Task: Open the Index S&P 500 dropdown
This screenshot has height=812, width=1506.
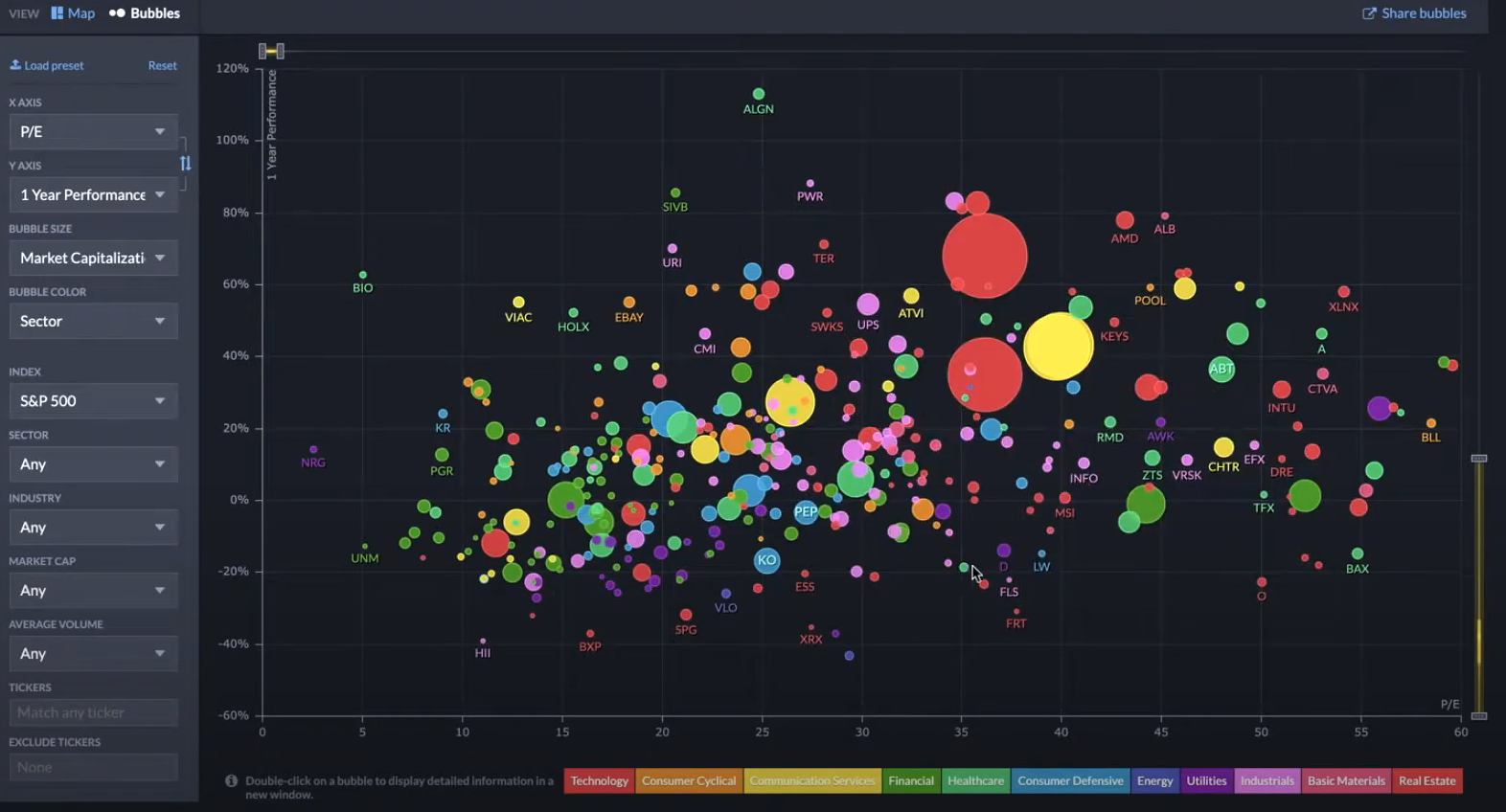Action: [x=93, y=400]
